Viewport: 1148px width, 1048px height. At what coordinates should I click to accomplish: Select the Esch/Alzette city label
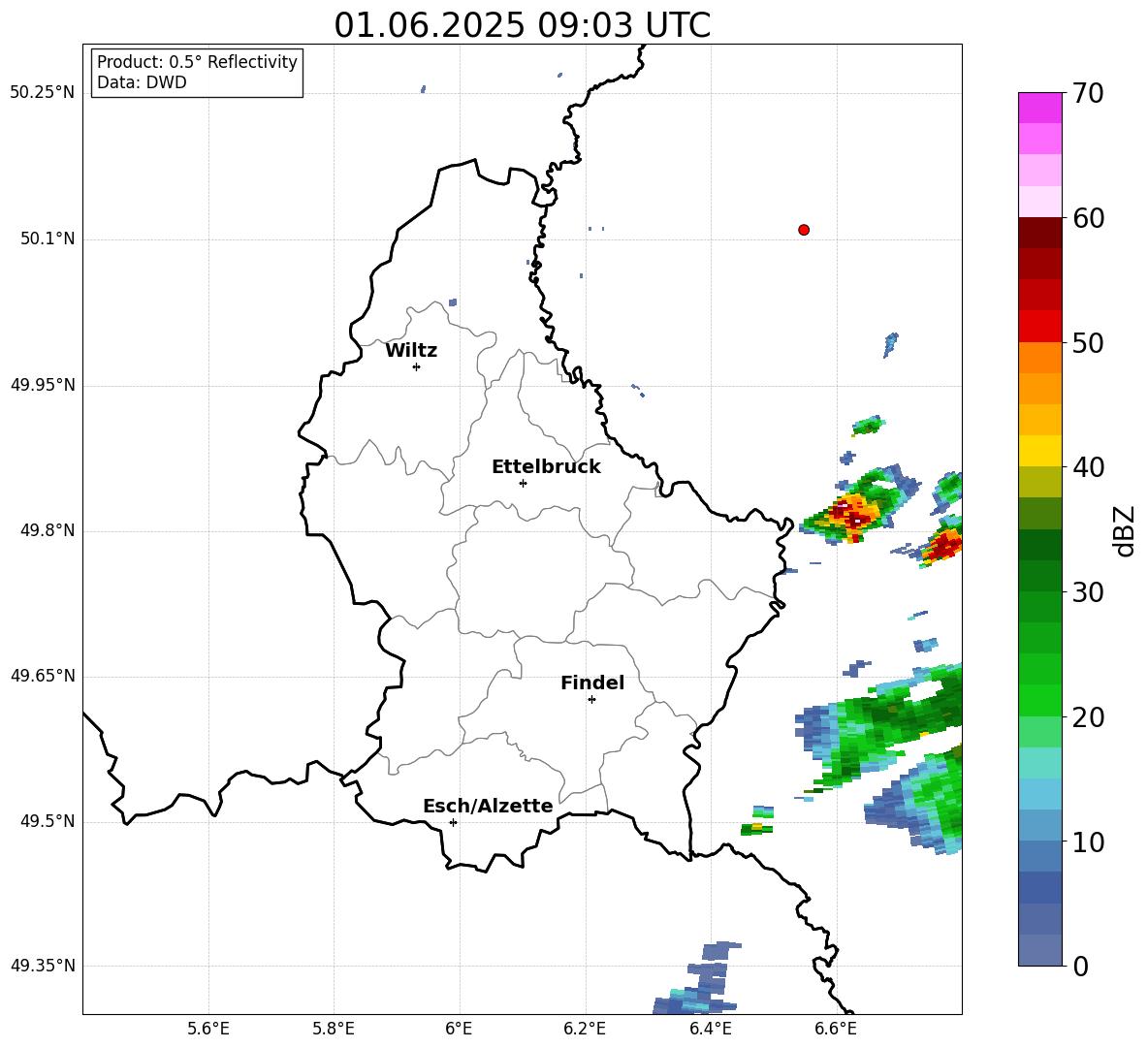coord(488,806)
